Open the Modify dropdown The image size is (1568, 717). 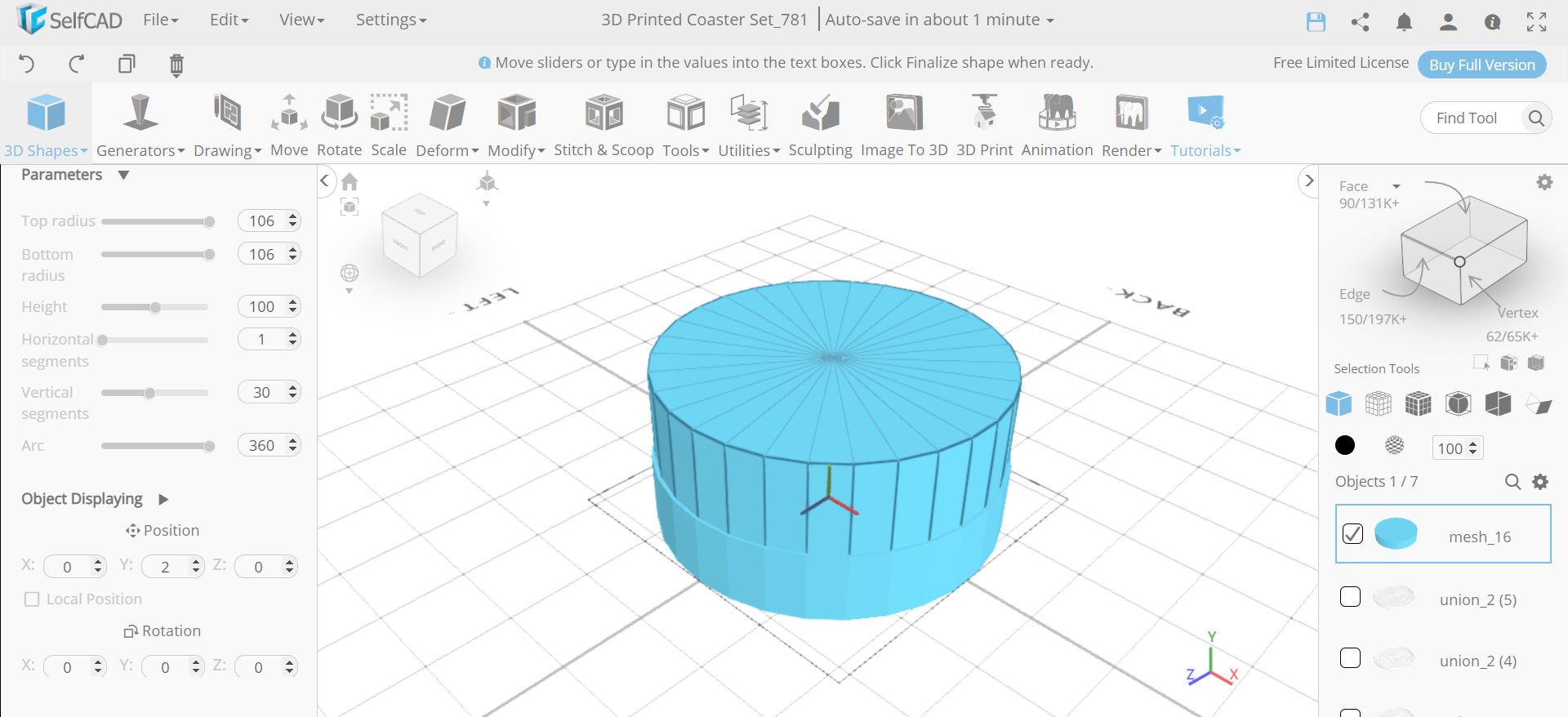[516, 125]
